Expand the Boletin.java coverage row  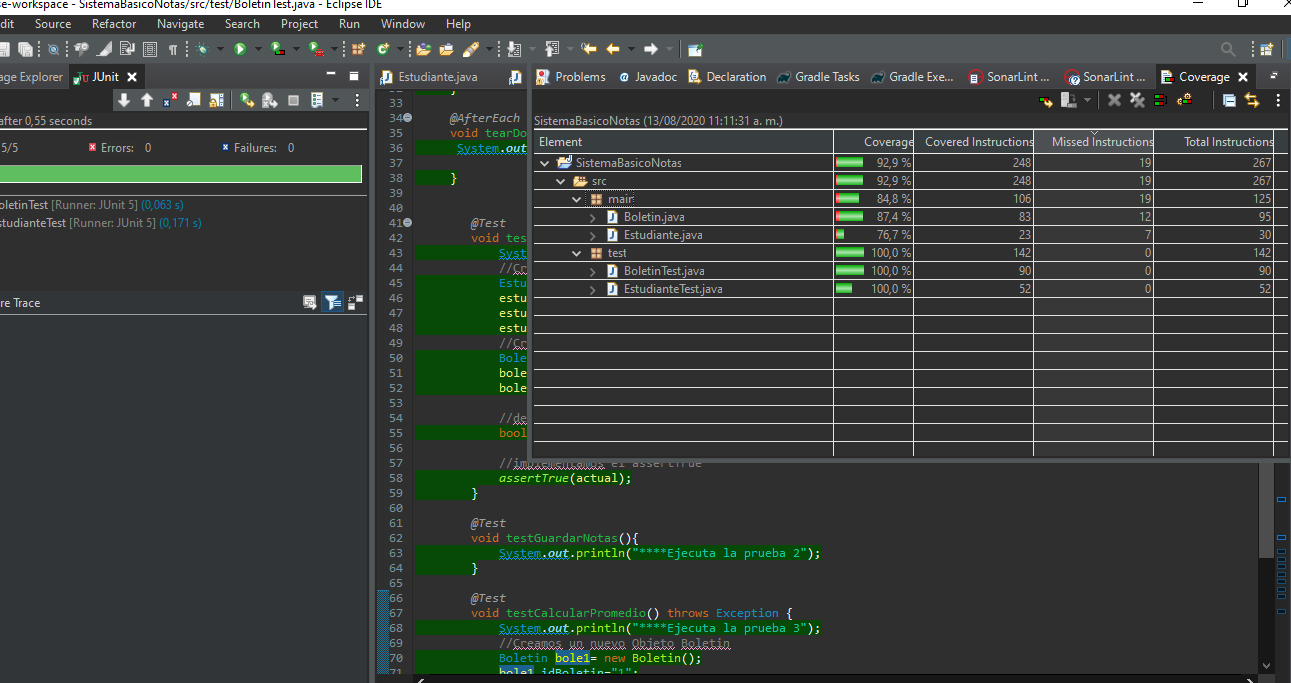[x=593, y=217]
